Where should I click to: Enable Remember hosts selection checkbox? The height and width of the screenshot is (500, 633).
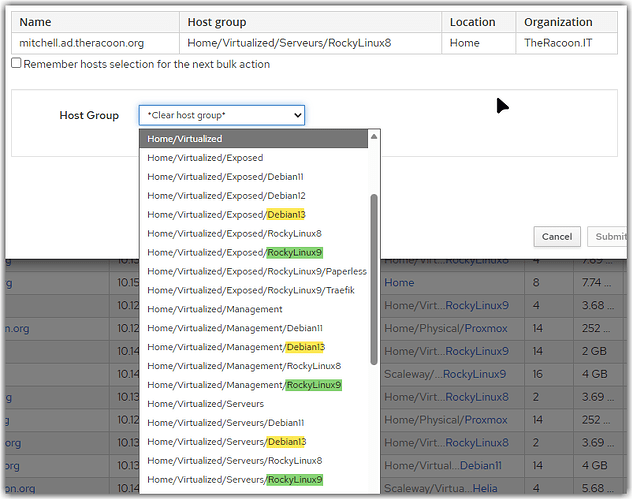coord(16,64)
